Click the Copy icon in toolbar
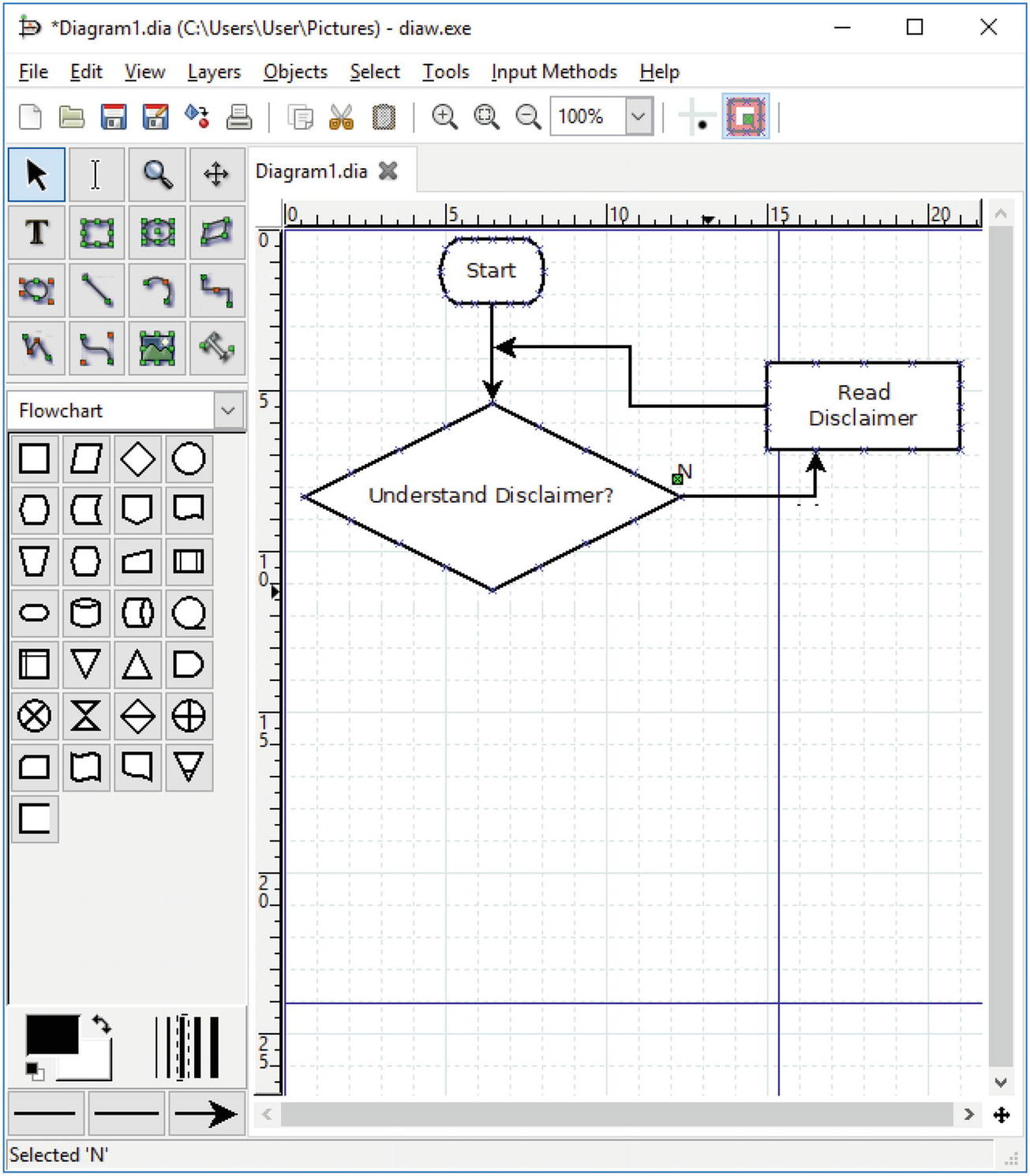The image size is (1030, 1176). click(300, 118)
